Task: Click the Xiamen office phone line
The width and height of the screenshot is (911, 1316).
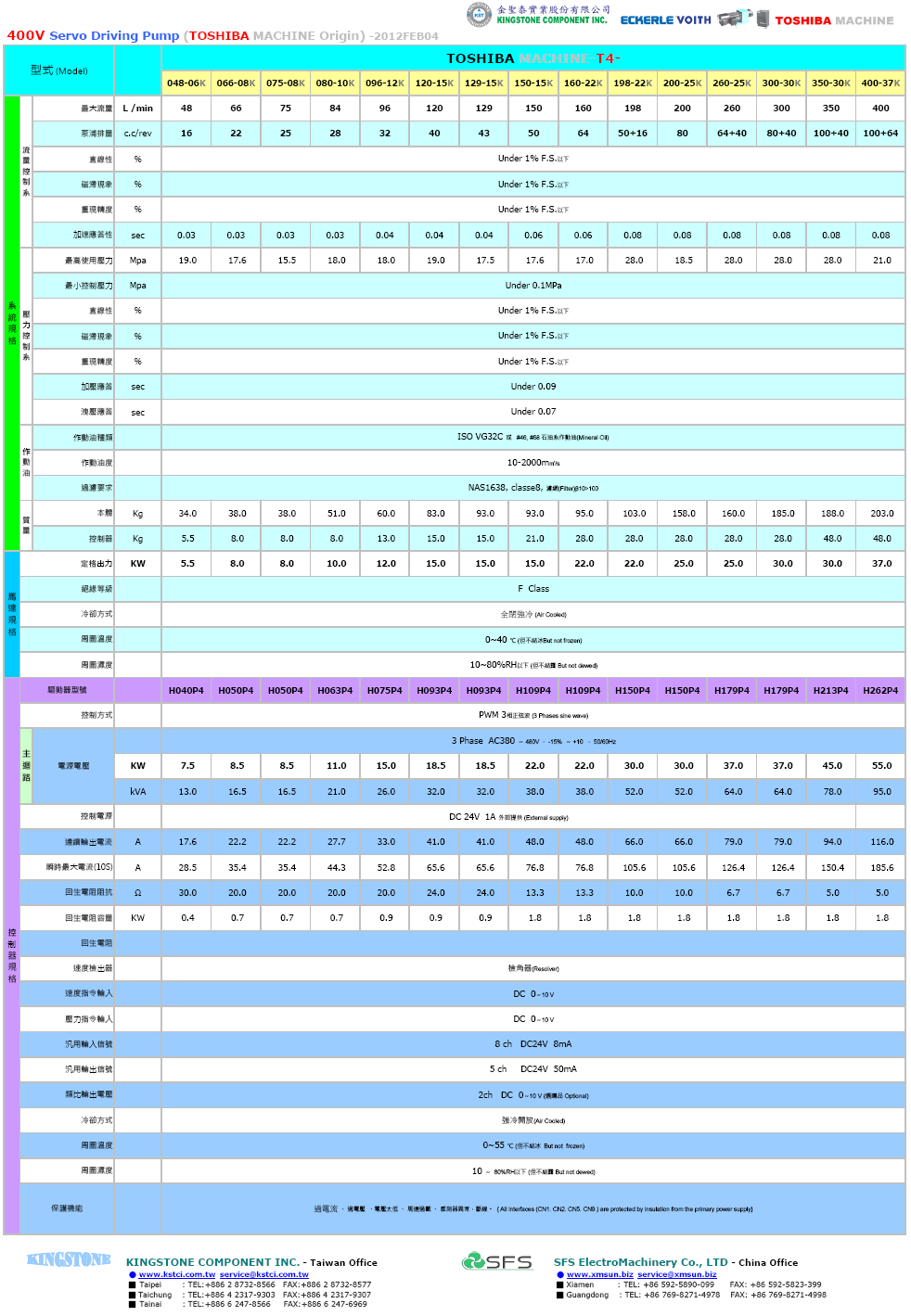Action: click(x=688, y=1284)
